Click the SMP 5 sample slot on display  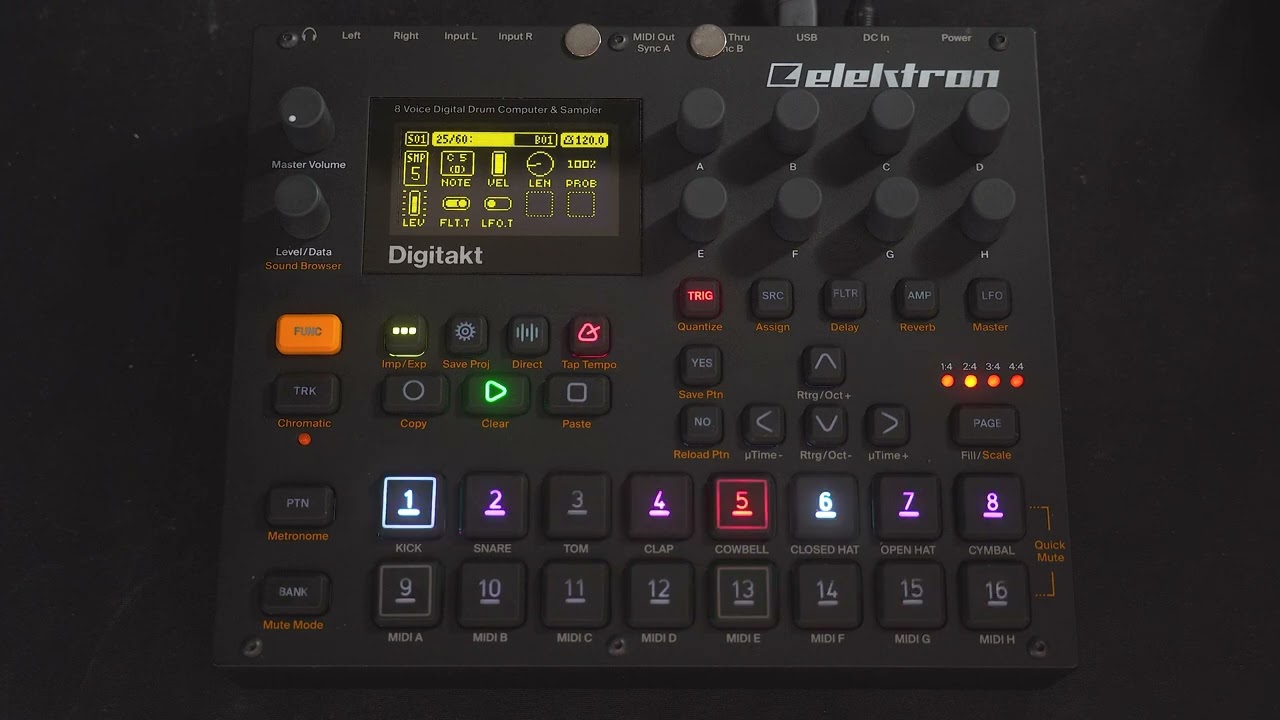click(x=416, y=170)
